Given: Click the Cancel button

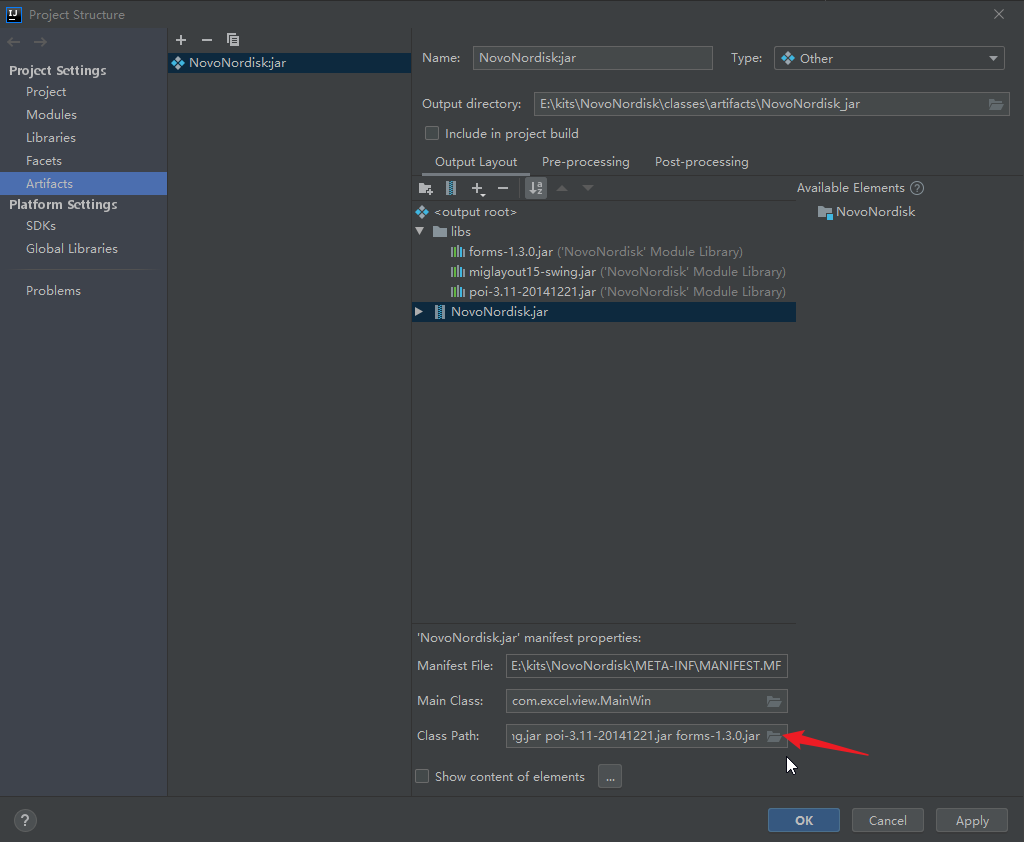Looking at the screenshot, I should pos(888,820).
